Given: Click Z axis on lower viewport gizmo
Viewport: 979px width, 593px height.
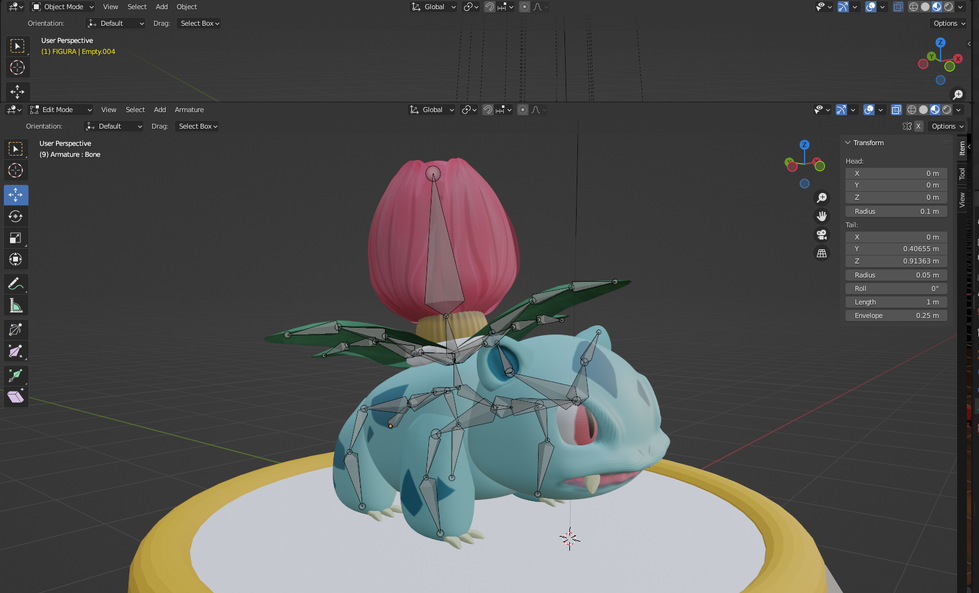Looking at the screenshot, I should [804, 145].
